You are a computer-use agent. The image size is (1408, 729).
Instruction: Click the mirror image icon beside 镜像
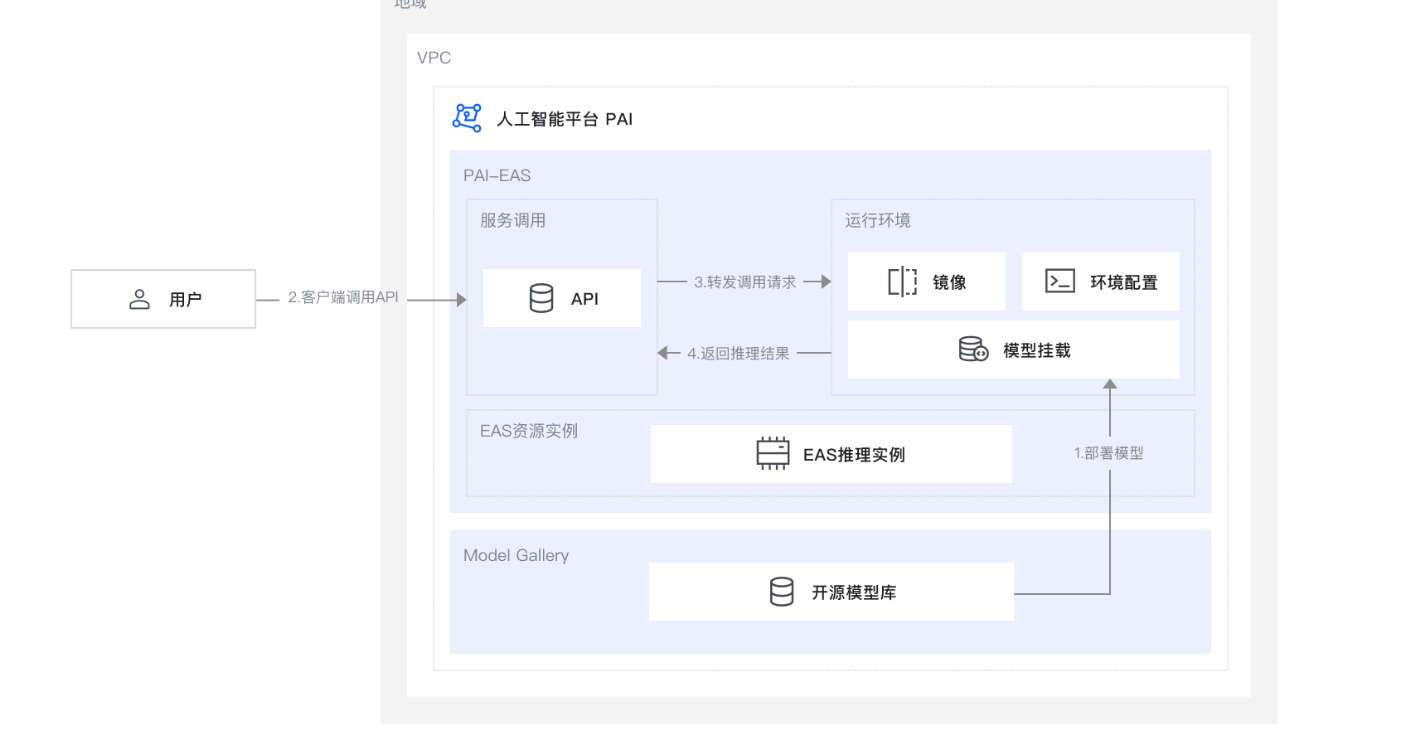pyautogui.click(x=902, y=282)
